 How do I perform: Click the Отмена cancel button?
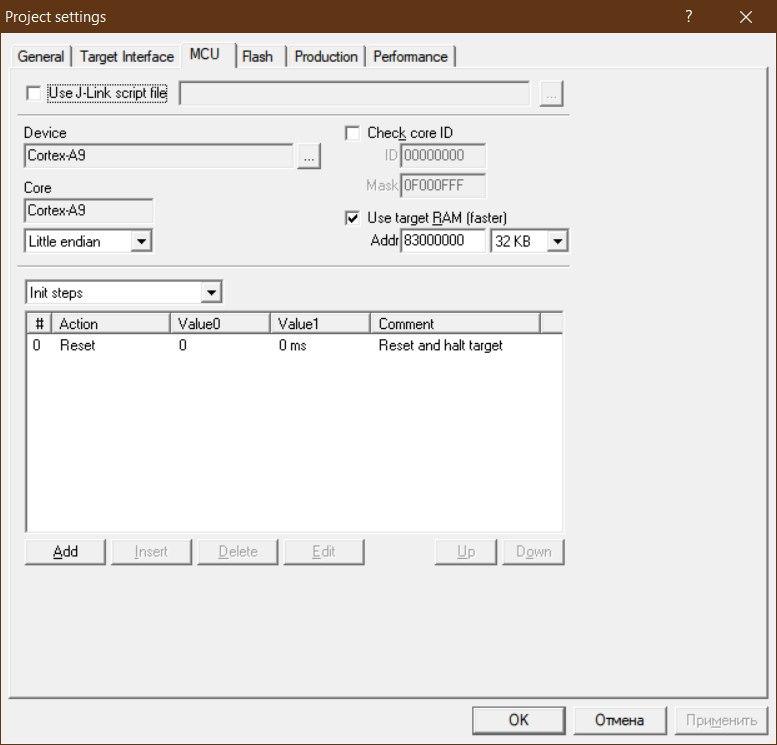pyautogui.click(x=619, y=720)
